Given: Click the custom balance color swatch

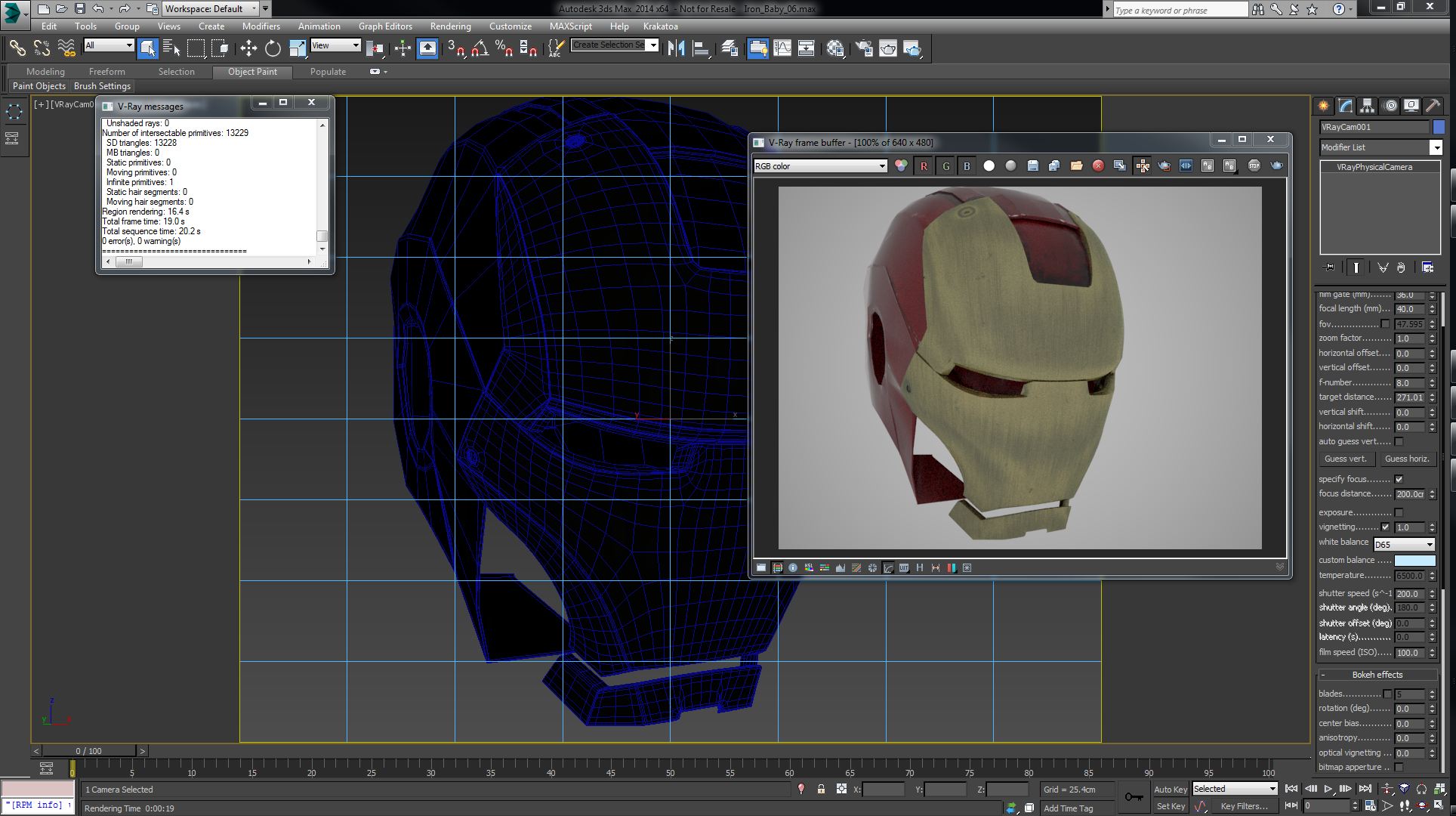Looking at the screenshot, I should pyautogui.click(x=1414, y=561).
